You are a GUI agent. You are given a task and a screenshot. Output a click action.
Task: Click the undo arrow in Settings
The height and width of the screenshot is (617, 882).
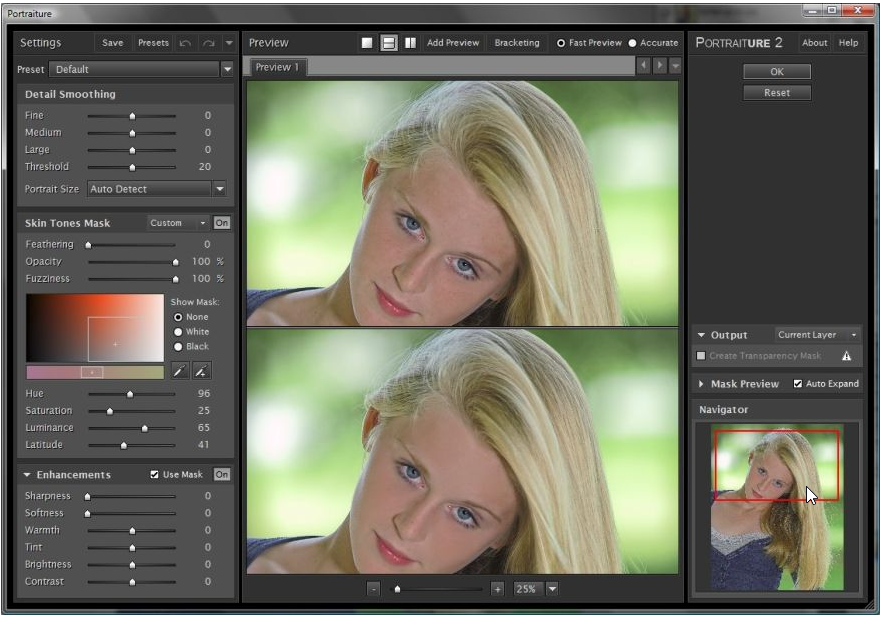pos(186,43)
